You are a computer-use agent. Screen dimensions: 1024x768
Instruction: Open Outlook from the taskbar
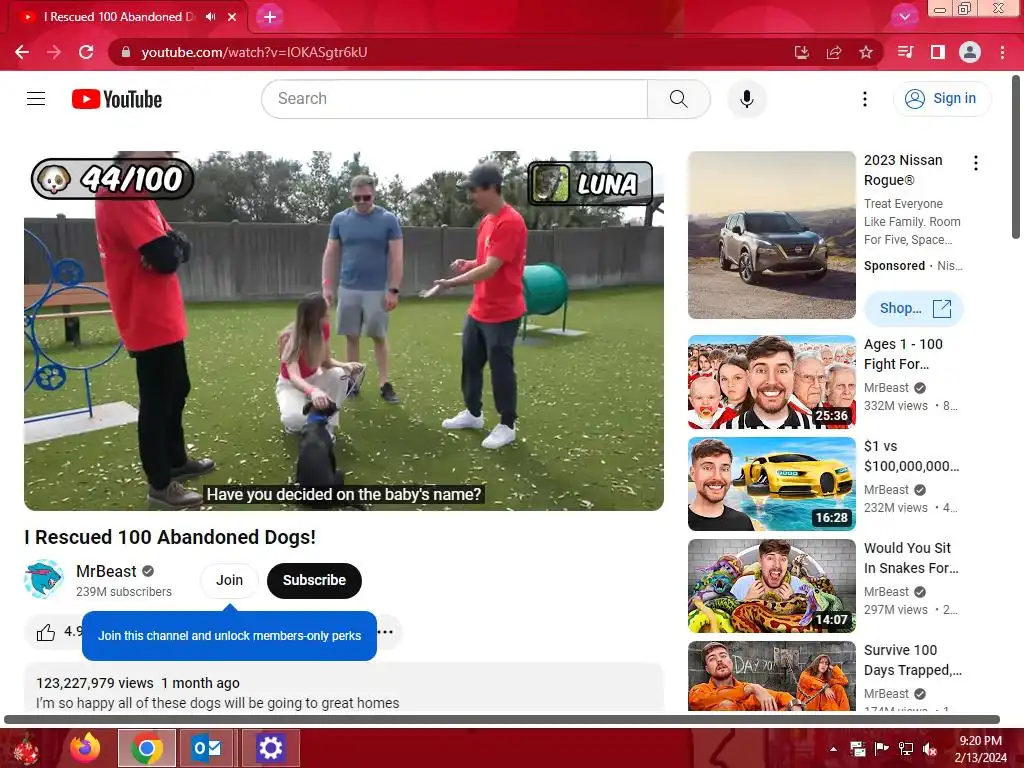click(x=207, y=748)
